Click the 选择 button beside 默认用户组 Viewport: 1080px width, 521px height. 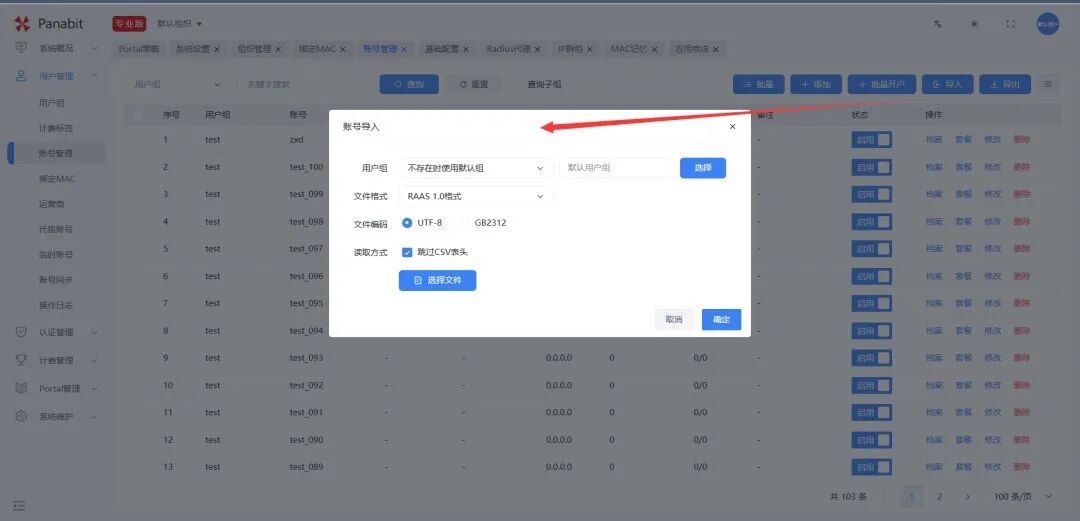(x=703, y=167)
